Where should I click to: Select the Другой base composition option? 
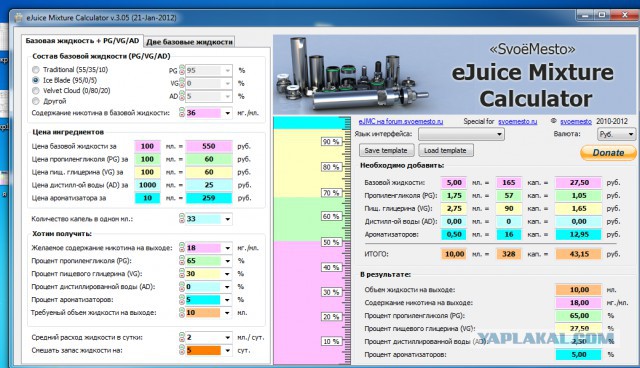(36, 101)
